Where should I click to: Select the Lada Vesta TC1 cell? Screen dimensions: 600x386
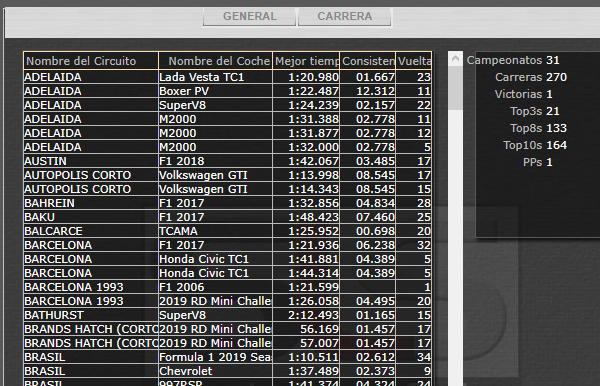[215, 77]
